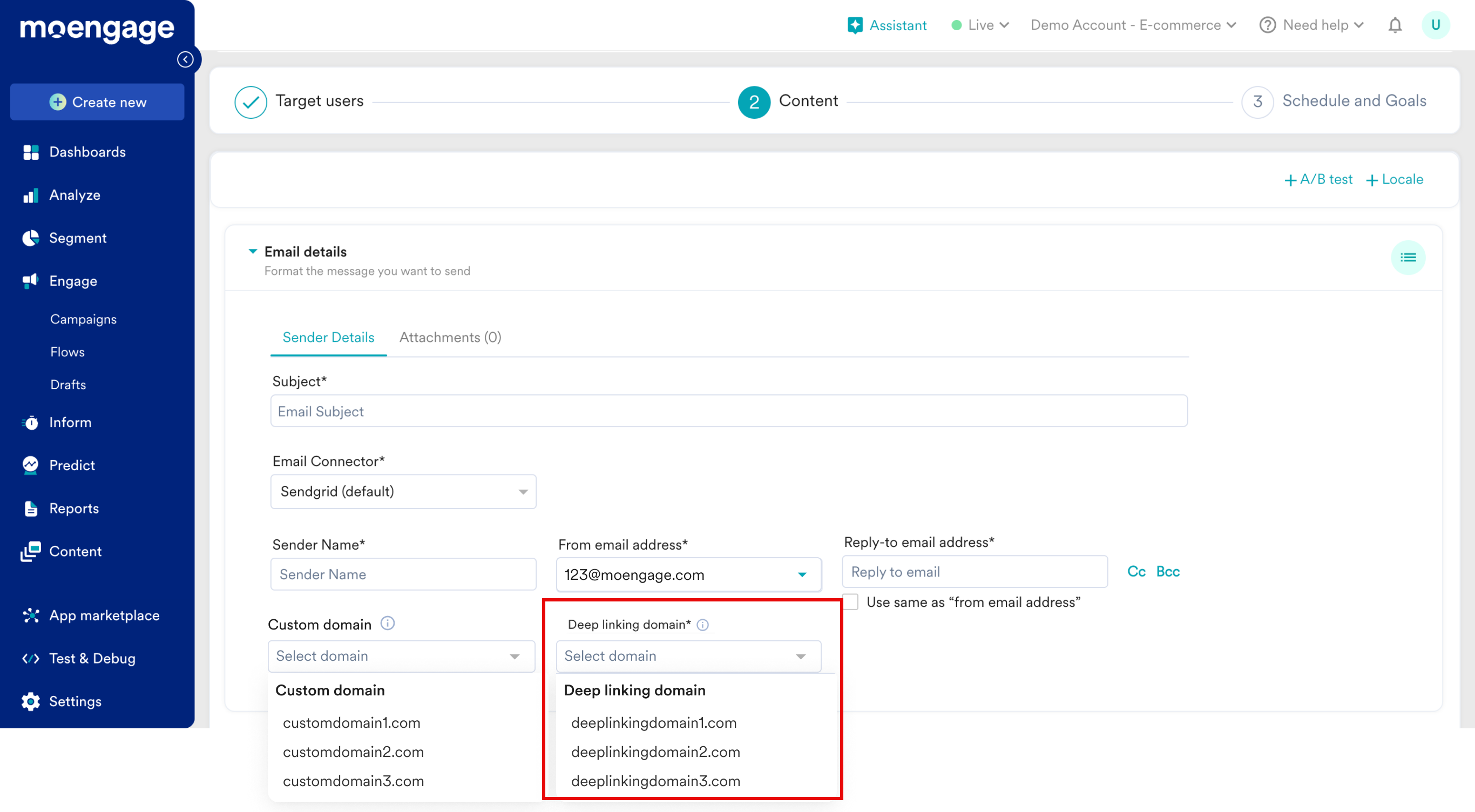The height and width of the screenshot is (812, 1475).
Task: Check 'Use same as from email address'
Action: click(x=851, y=602)
